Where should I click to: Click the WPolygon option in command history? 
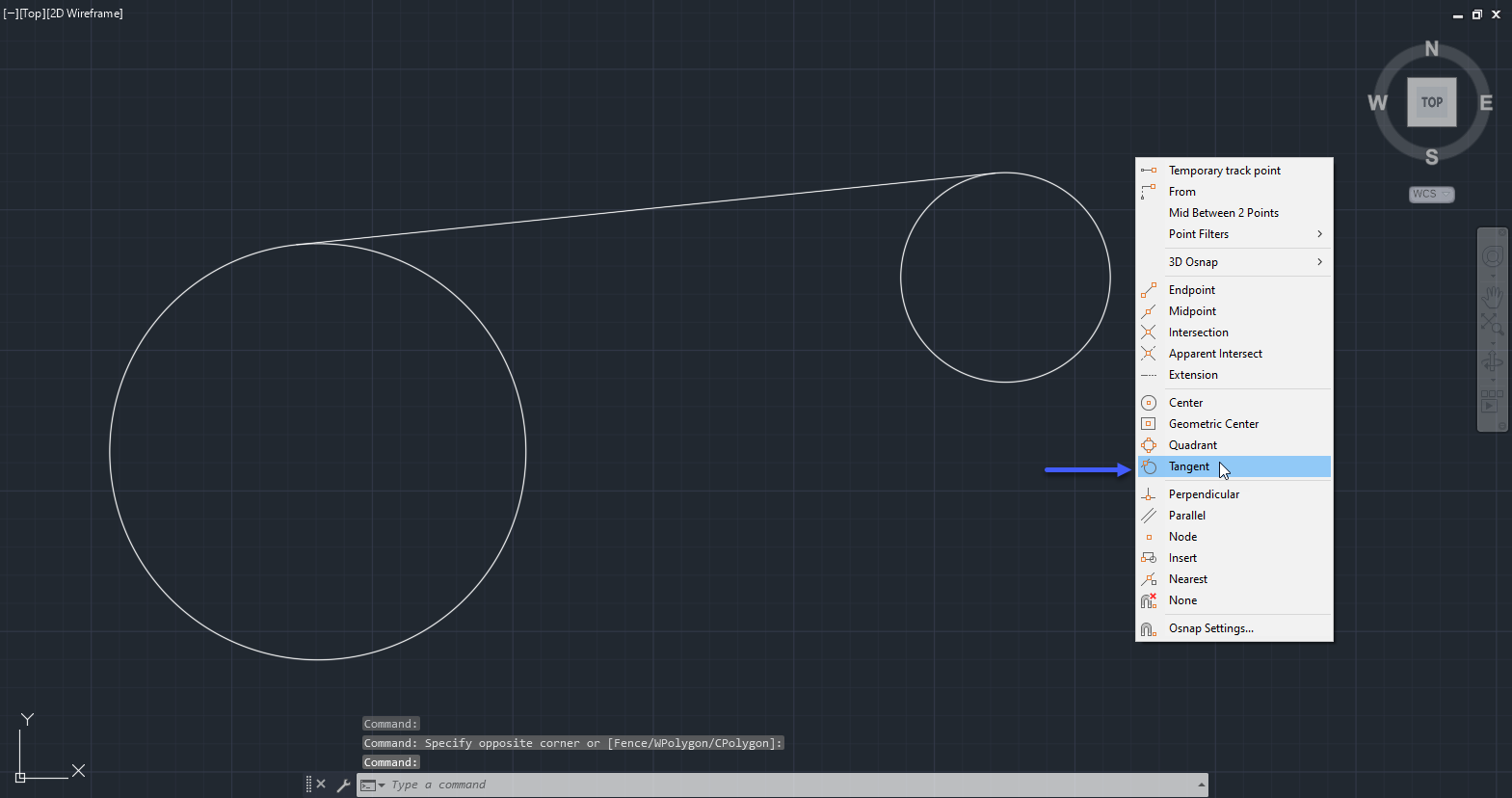[680, 743]
